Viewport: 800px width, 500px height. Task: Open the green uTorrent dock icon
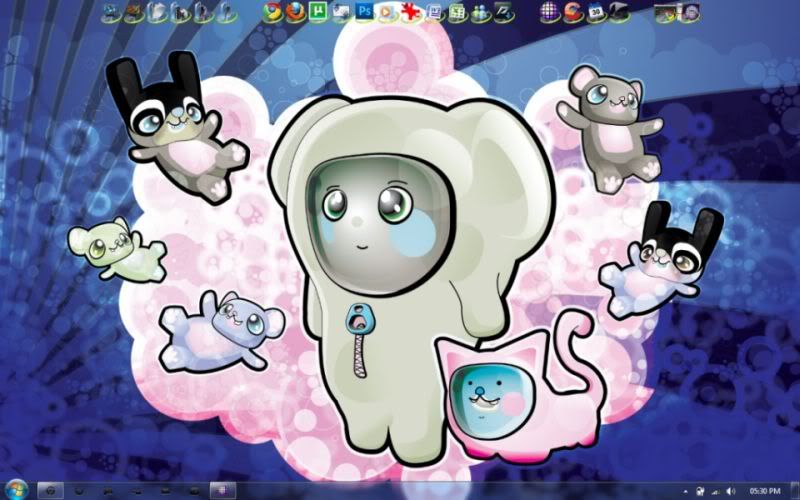[318, 12]
